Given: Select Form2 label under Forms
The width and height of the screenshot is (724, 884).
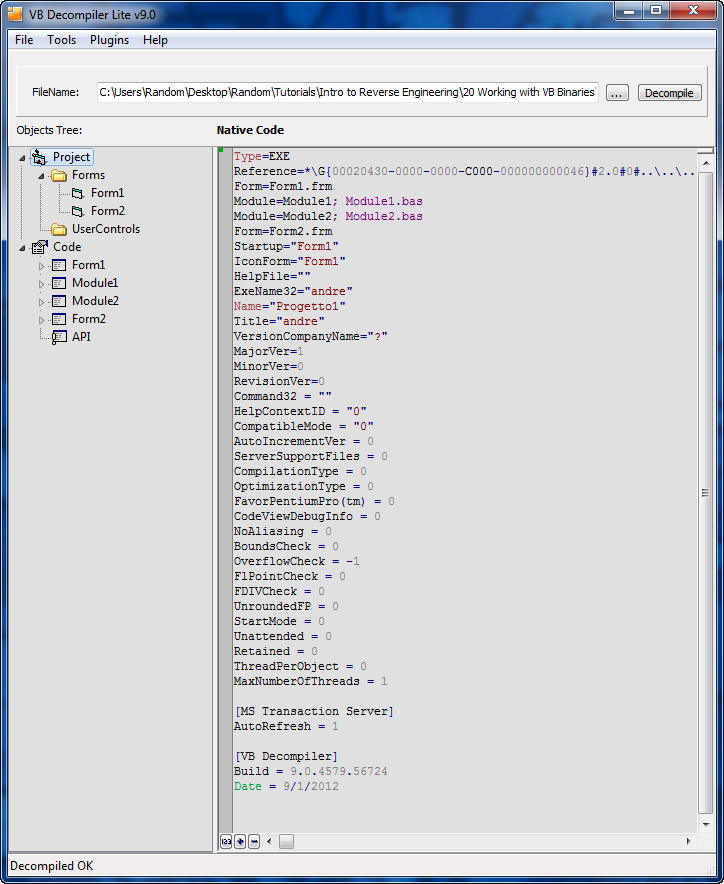Looking at the screenshot, I should pyautogui.click(x=108, y=211).
